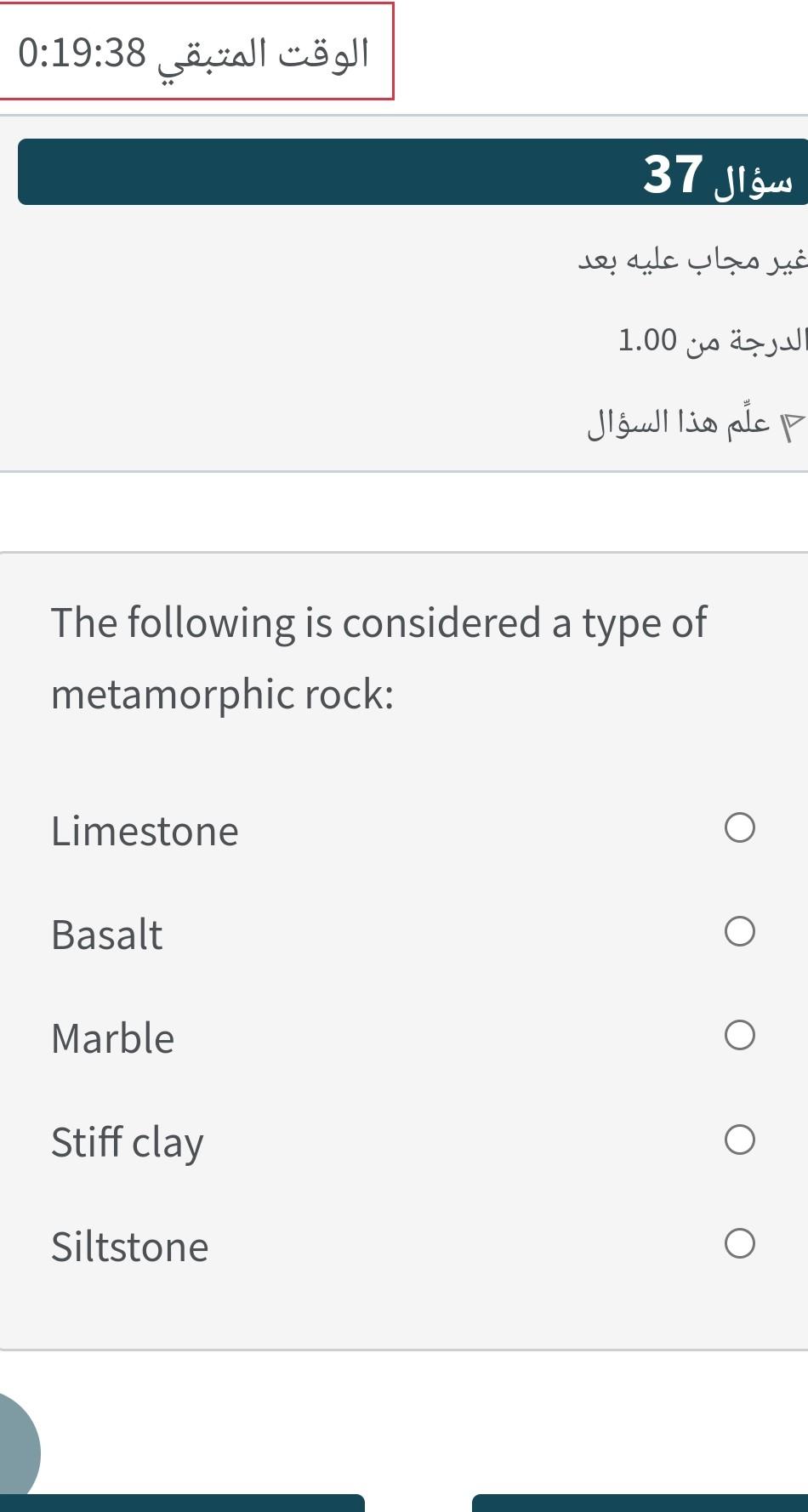The height and width of the screenshot is (1512, 808).
Task: Click the غير مجاب عليه بعد status text
Action: pyautogui.click(x=691, y=260)
